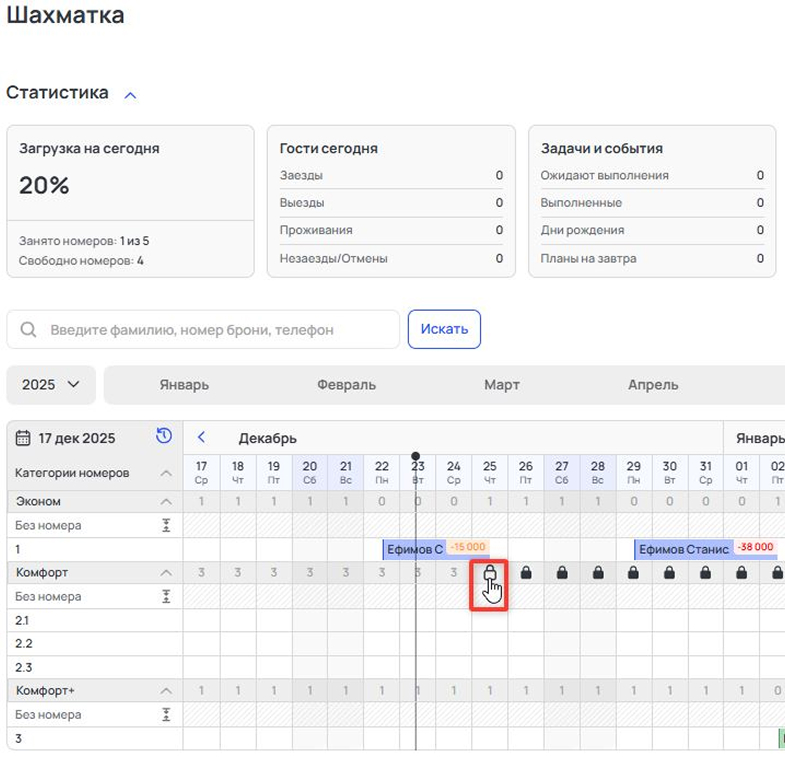Select the Апрель month tab
Viewport: 785px width, 757px height.
pos(653,385)
